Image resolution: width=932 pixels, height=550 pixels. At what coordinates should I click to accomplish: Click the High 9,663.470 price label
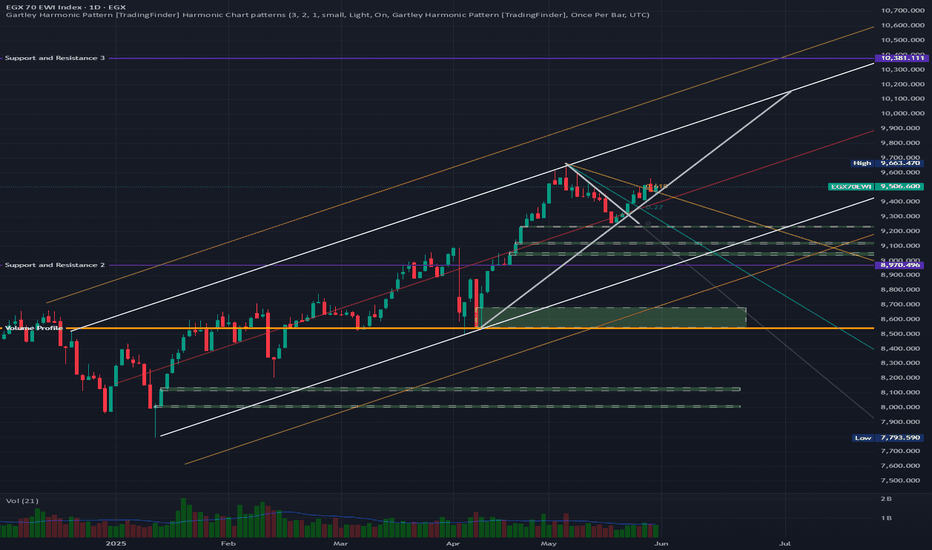[x=888, y=163]
